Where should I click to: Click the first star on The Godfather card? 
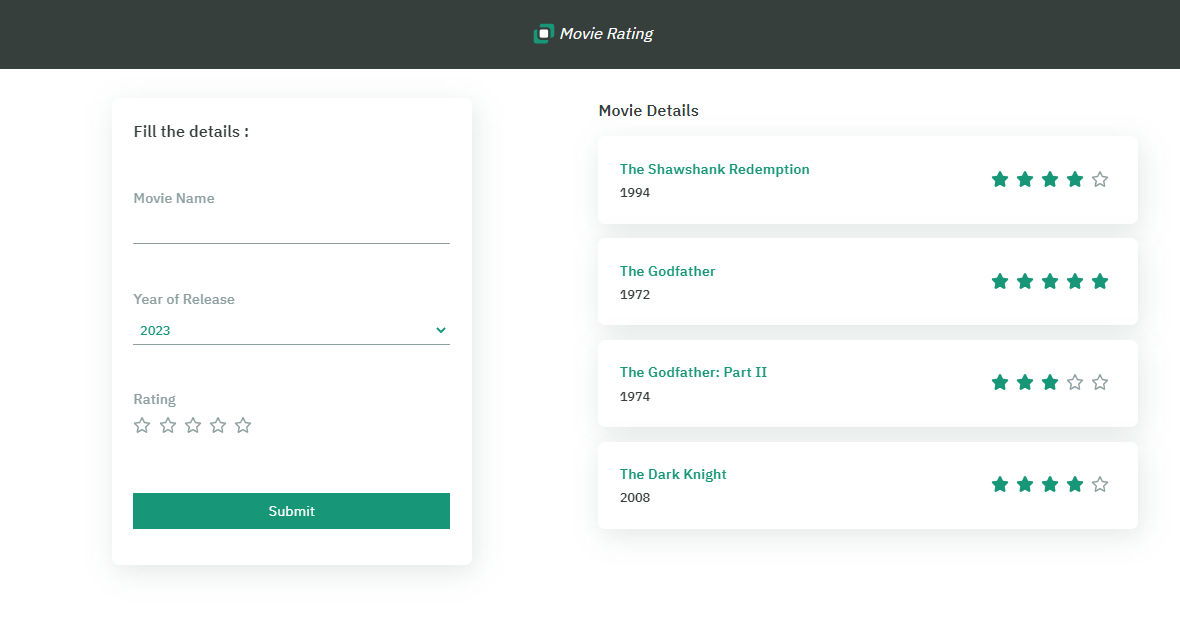[x=1000, y=281]
